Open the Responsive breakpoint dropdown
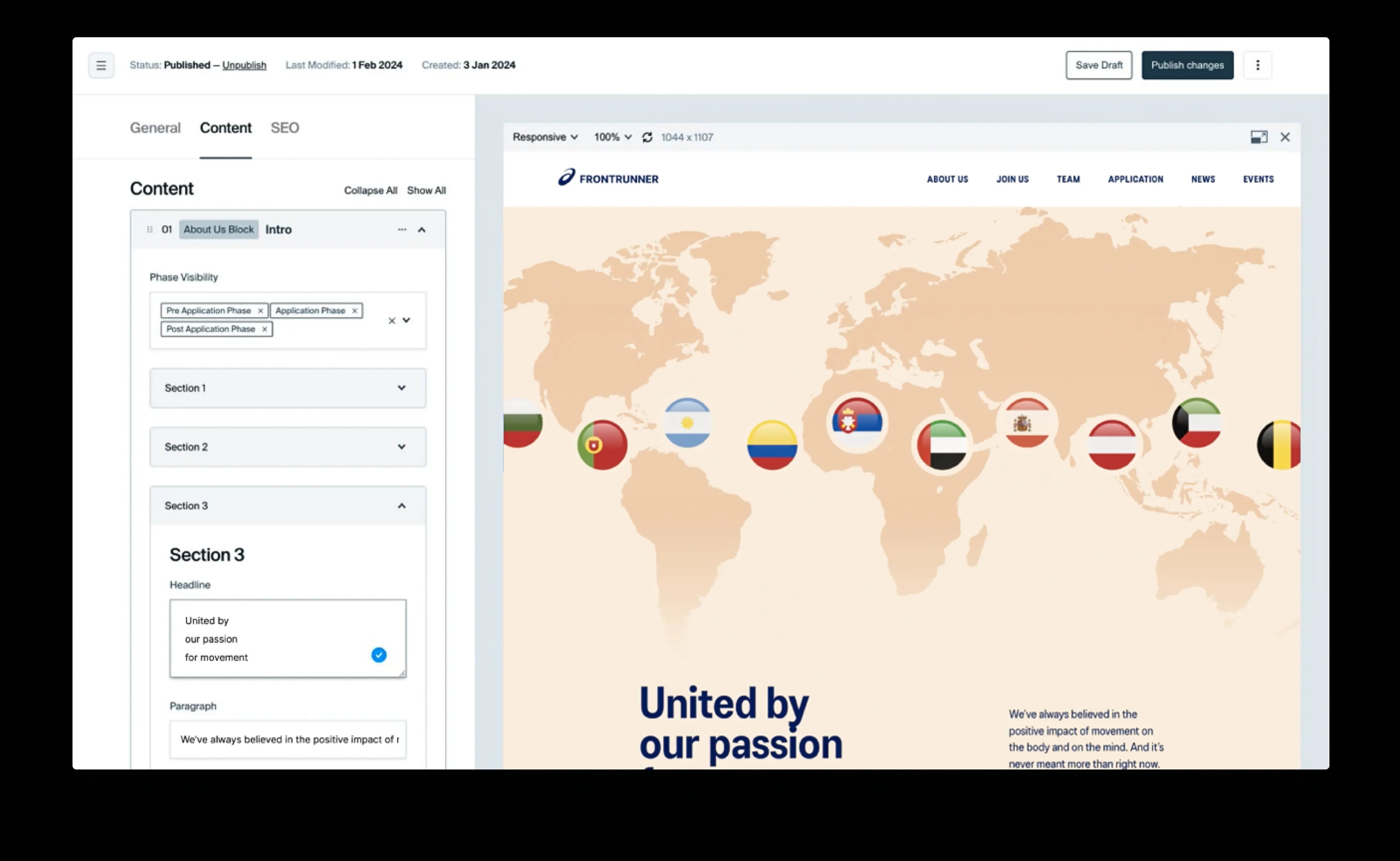 point(544,137)
